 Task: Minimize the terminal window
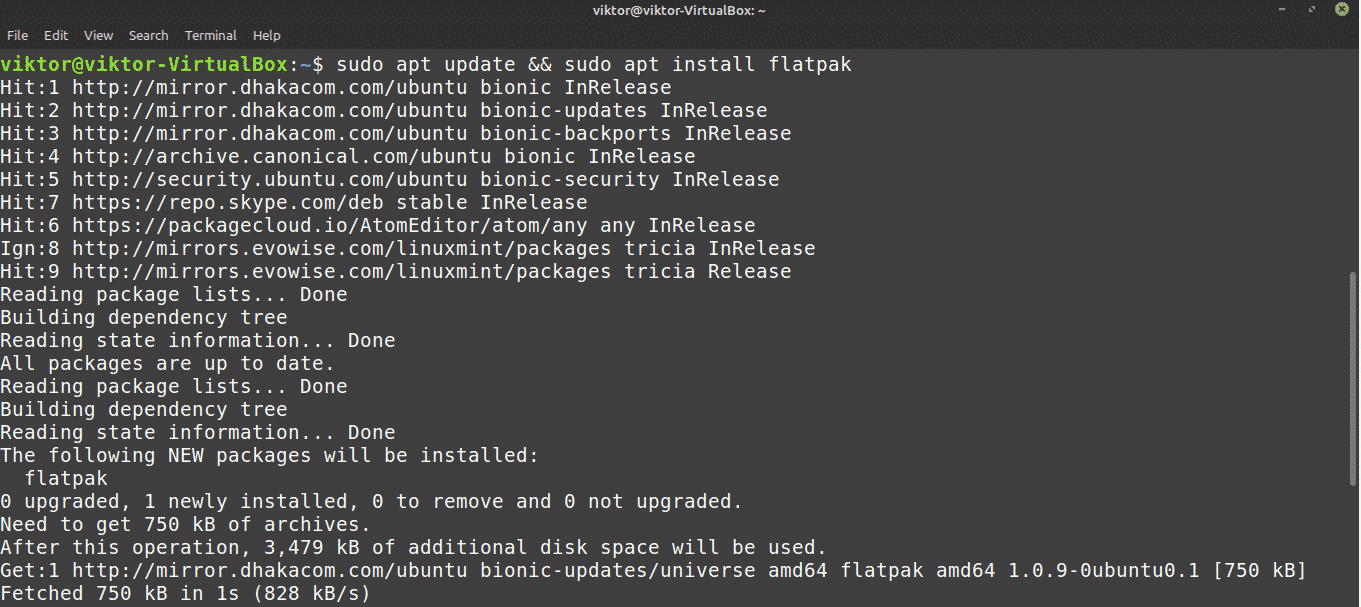pos(1283,10)
